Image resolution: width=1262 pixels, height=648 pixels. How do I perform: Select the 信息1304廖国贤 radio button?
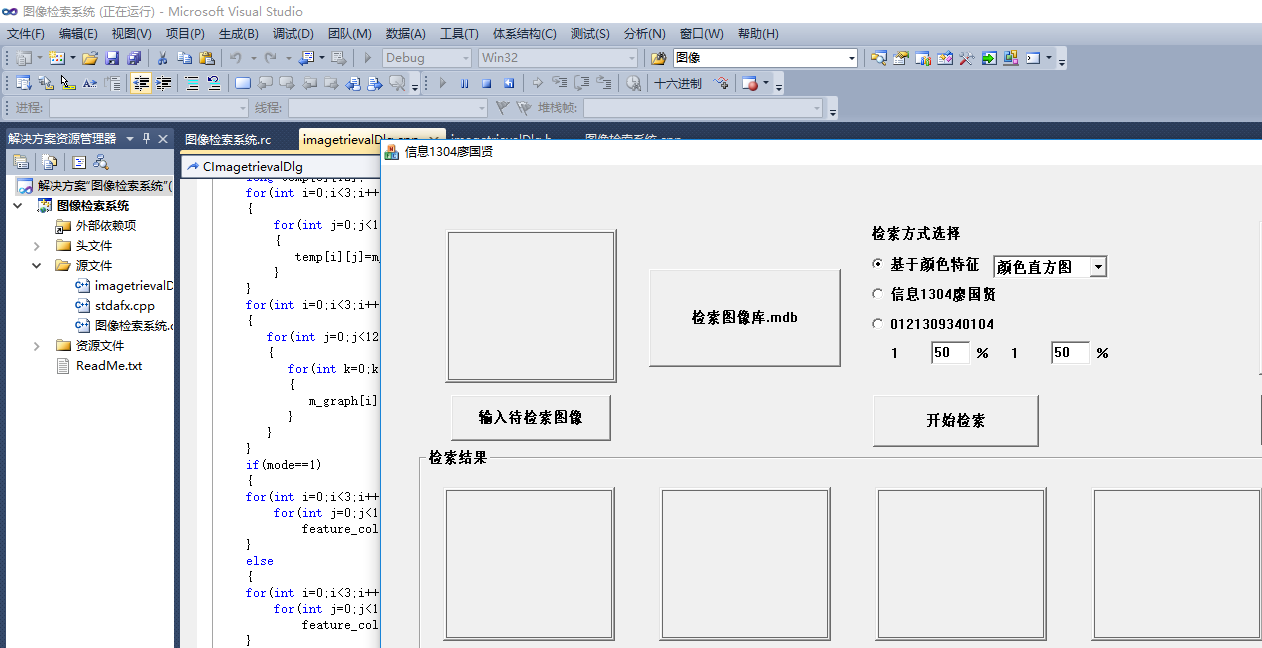tap(878, 295)
